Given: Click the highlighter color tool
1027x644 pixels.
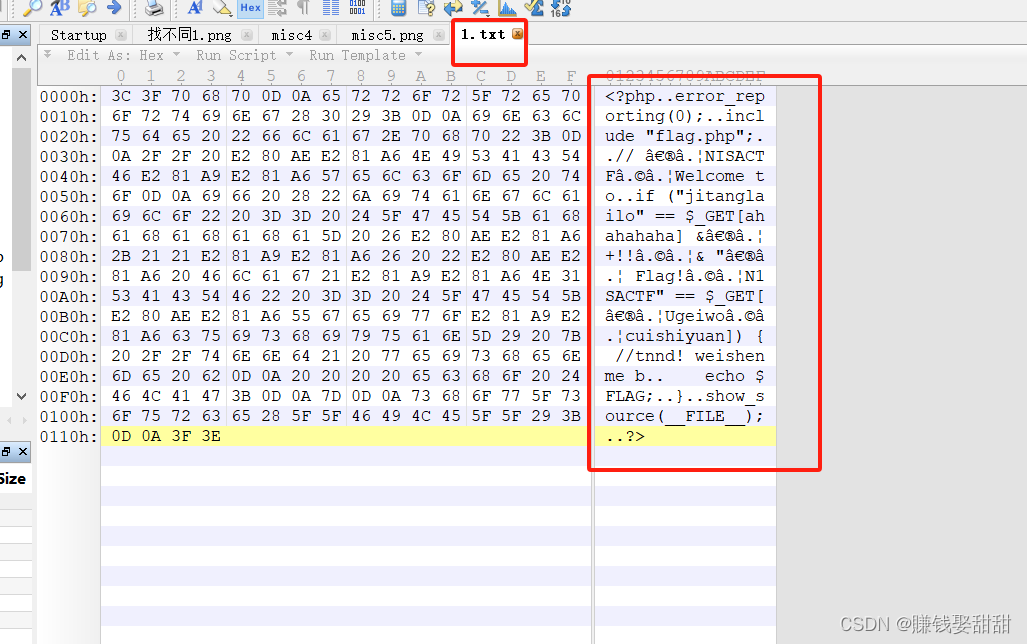Looking at the screenshot, I should point(223,8).
